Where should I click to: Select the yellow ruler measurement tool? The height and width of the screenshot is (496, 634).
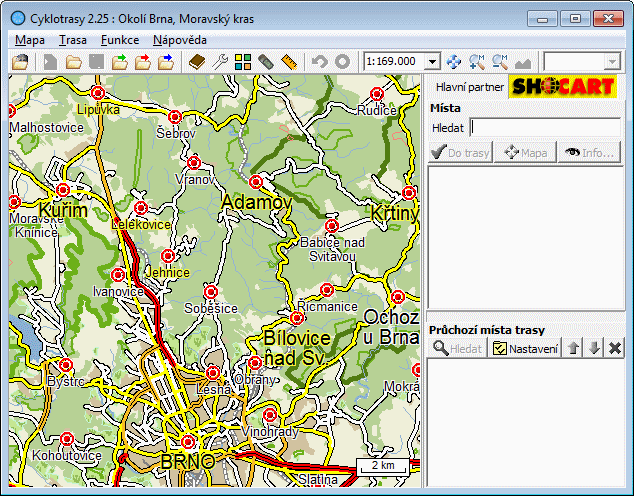(289, 62)
